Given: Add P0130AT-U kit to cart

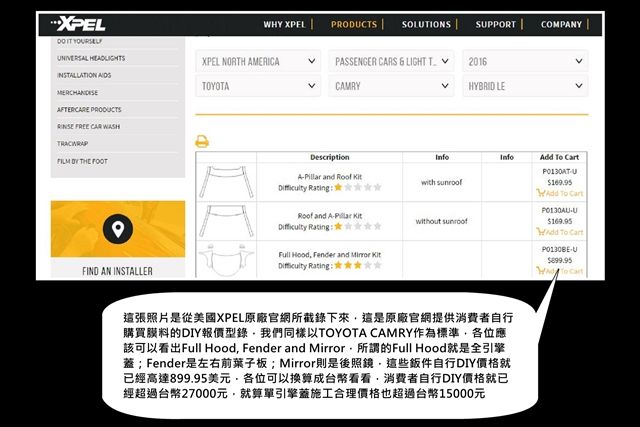Looking at the screenshot, I should pyautogui.click(x=560, y=193).
